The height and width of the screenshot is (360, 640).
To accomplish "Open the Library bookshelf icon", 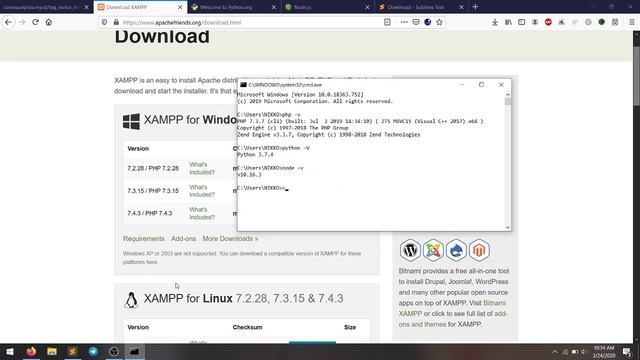I will coord(508,22).
